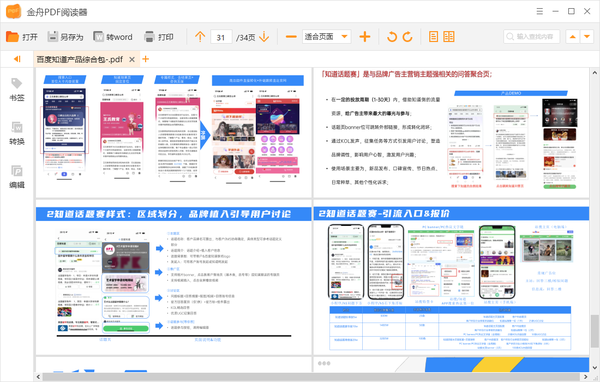Open a file with the 打开 button
The width and height of the screenshot is (600, 382).
(x=22, y=37)
